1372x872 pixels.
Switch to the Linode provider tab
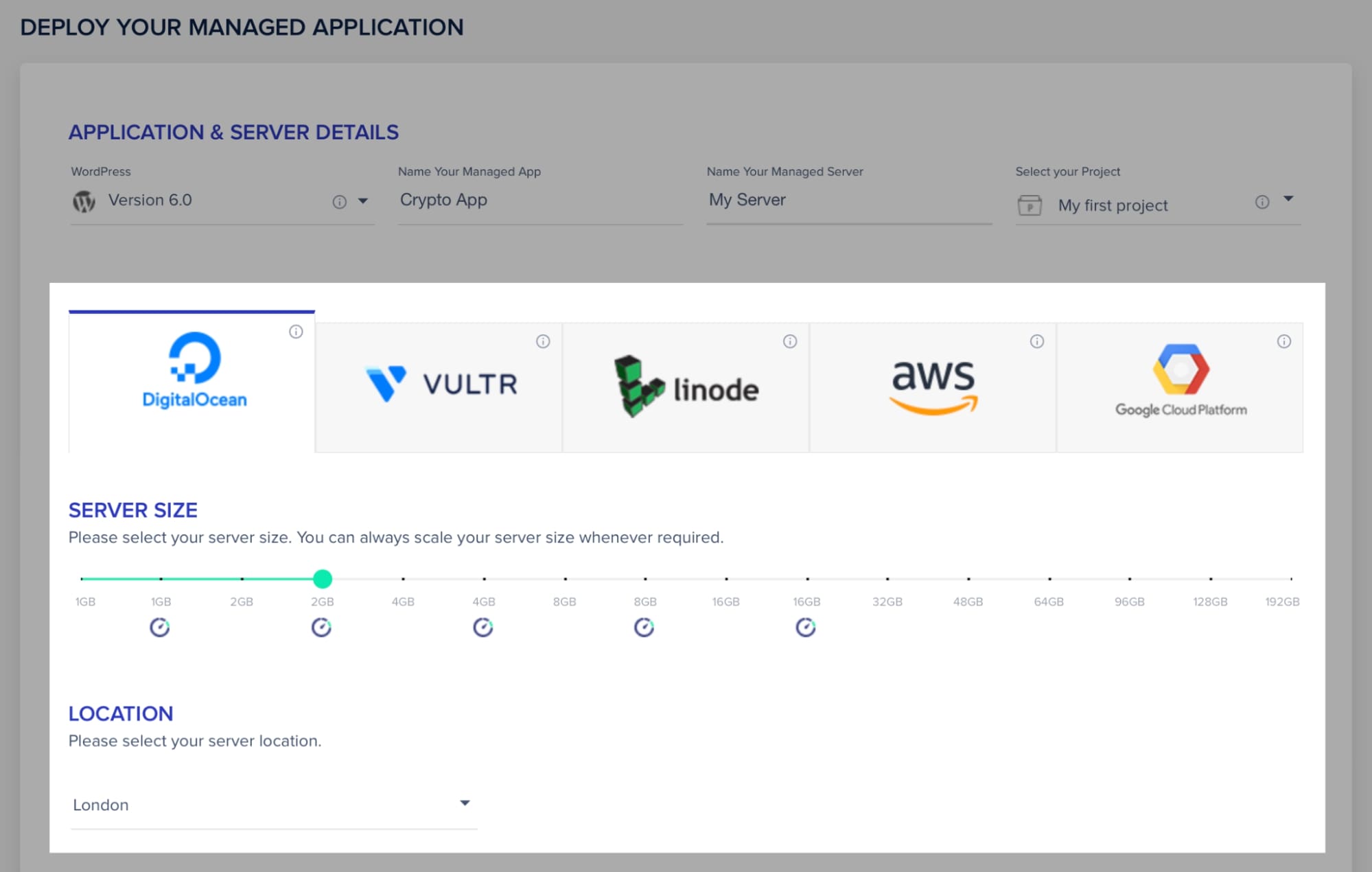tap(686, 388)
